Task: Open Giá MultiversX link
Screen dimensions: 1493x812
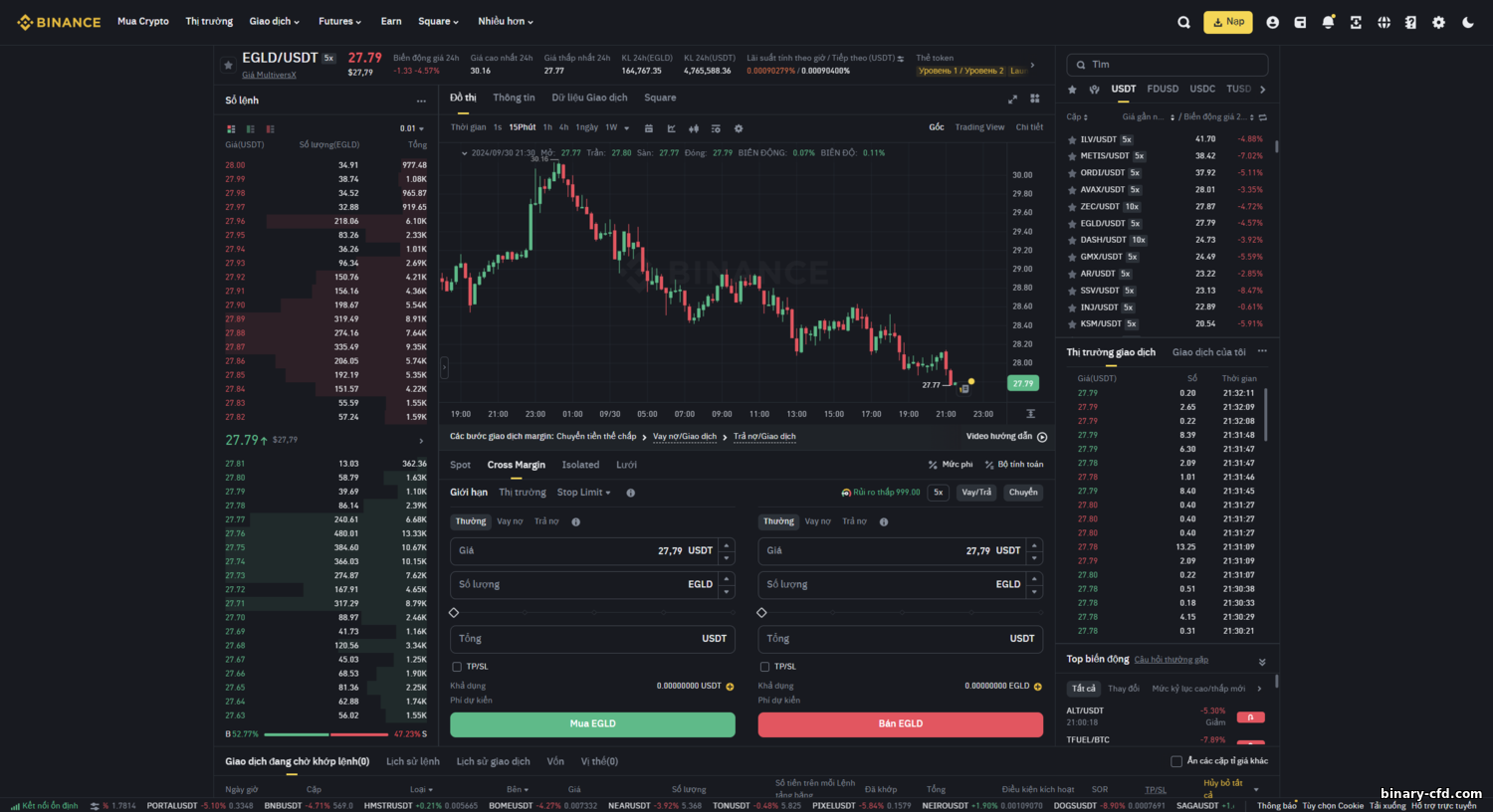Action: 269,75
